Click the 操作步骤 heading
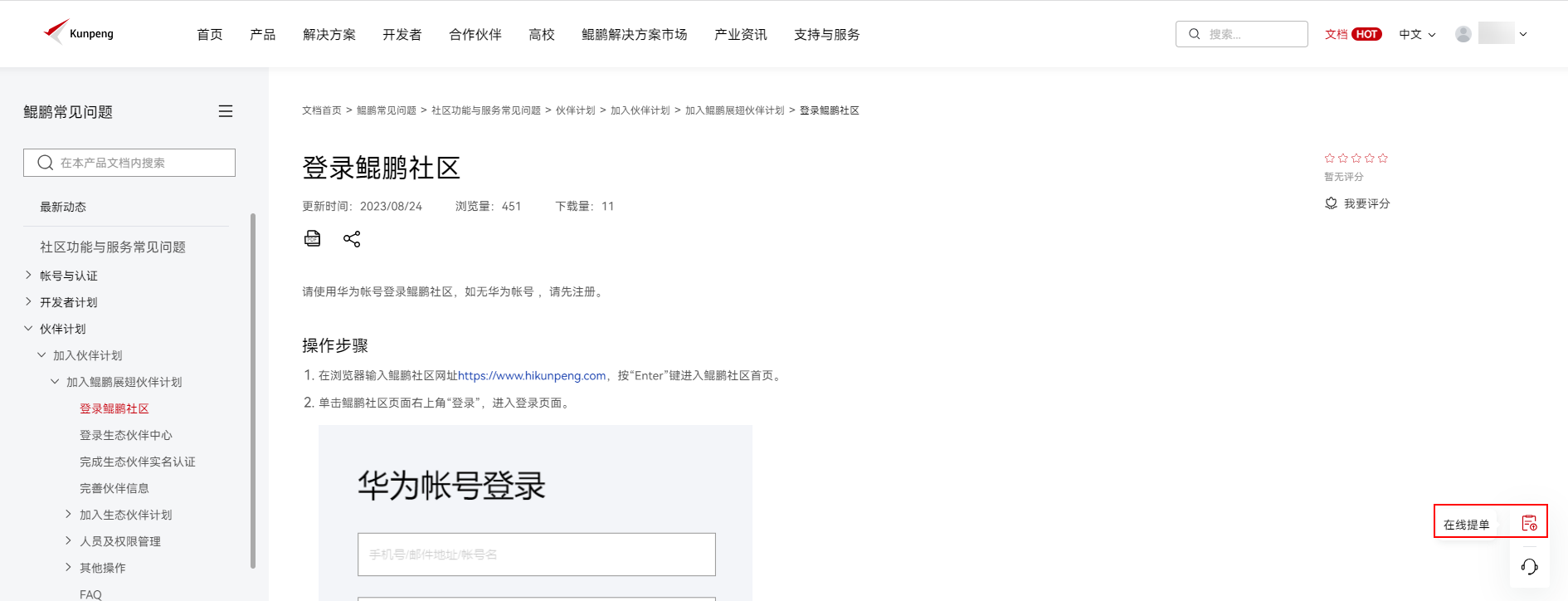The height and width of the screenshot is (601, 1568). pos(335,345)
